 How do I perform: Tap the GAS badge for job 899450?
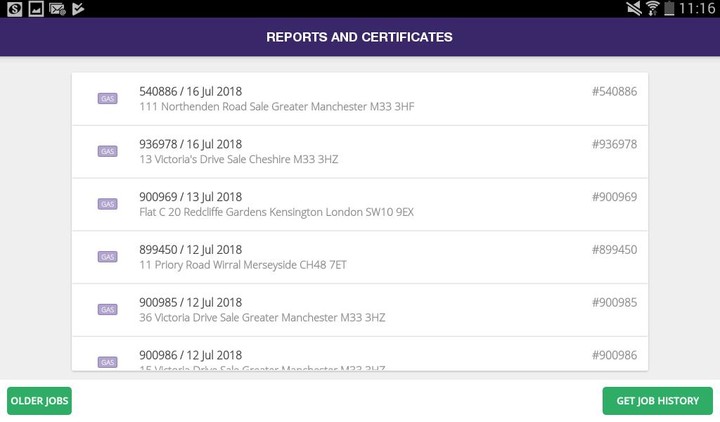click(x=107, y=257)
